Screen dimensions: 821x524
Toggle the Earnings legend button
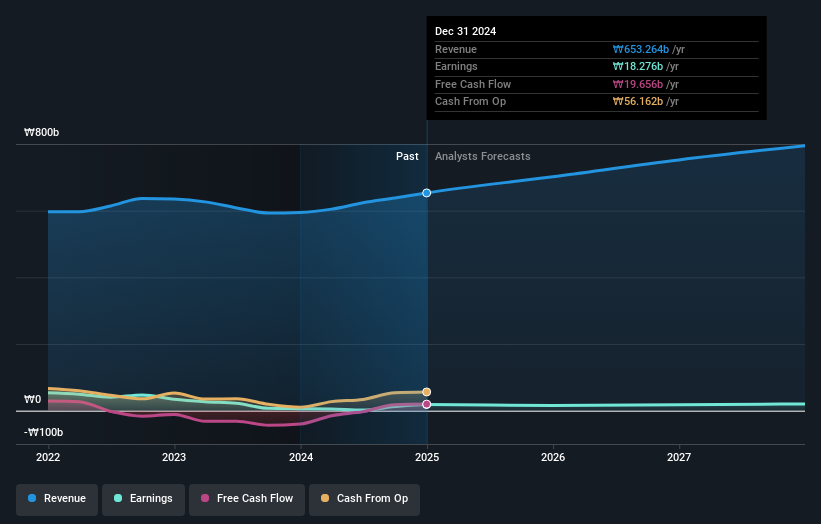point(143,499)
